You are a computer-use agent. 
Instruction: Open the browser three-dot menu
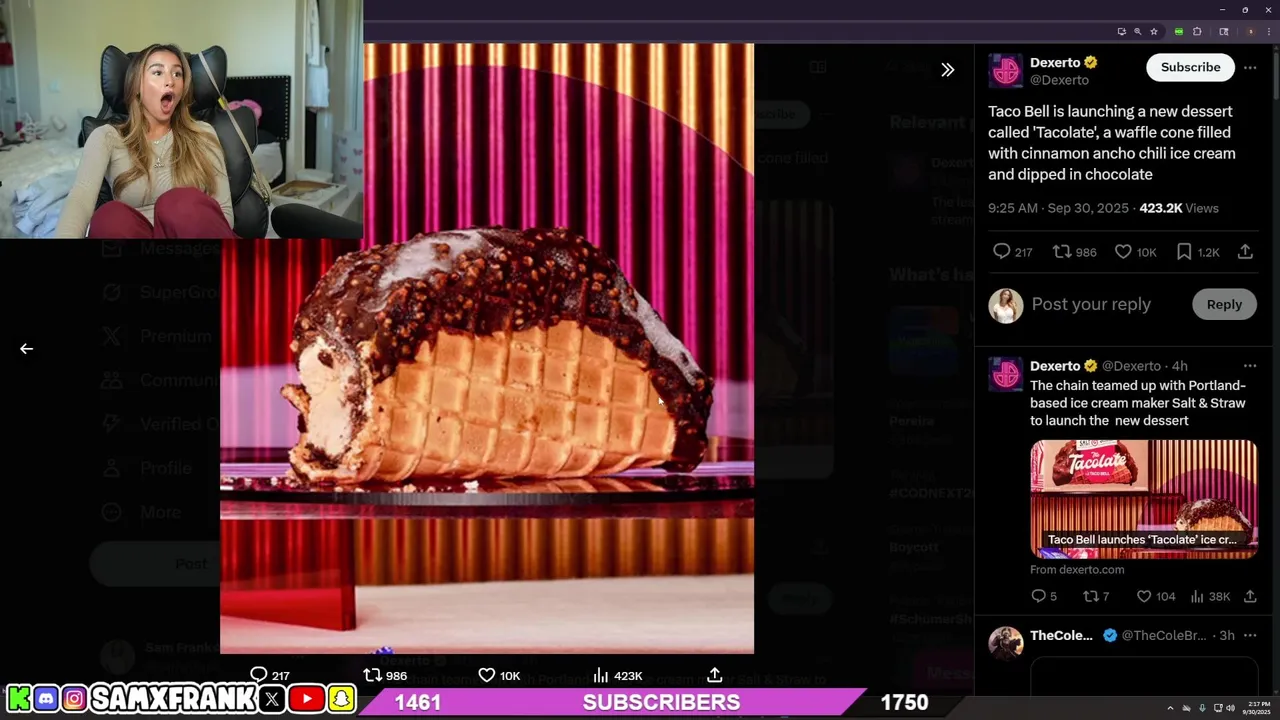tap(1268, 32)
